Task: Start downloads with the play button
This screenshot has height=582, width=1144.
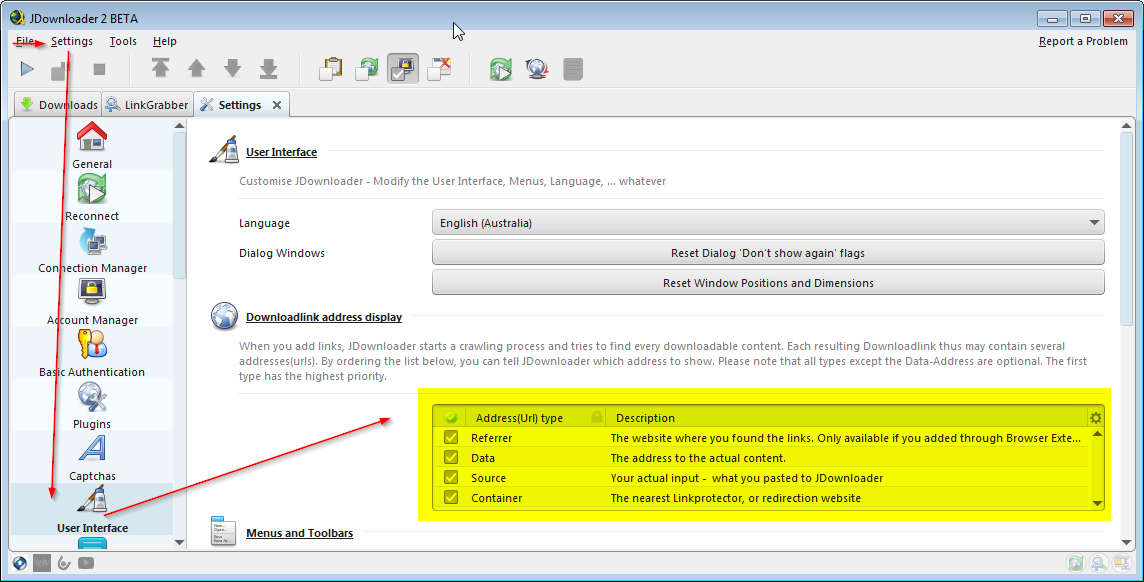Action: 27,69
